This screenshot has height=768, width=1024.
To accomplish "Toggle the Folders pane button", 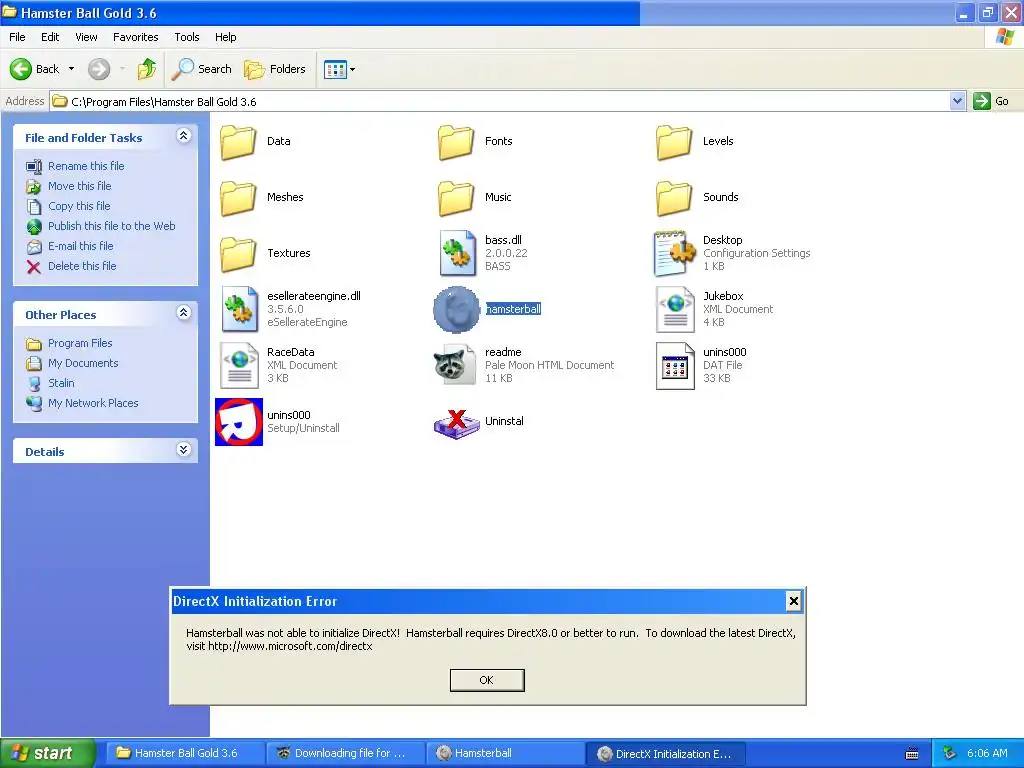I will point(274,69).
